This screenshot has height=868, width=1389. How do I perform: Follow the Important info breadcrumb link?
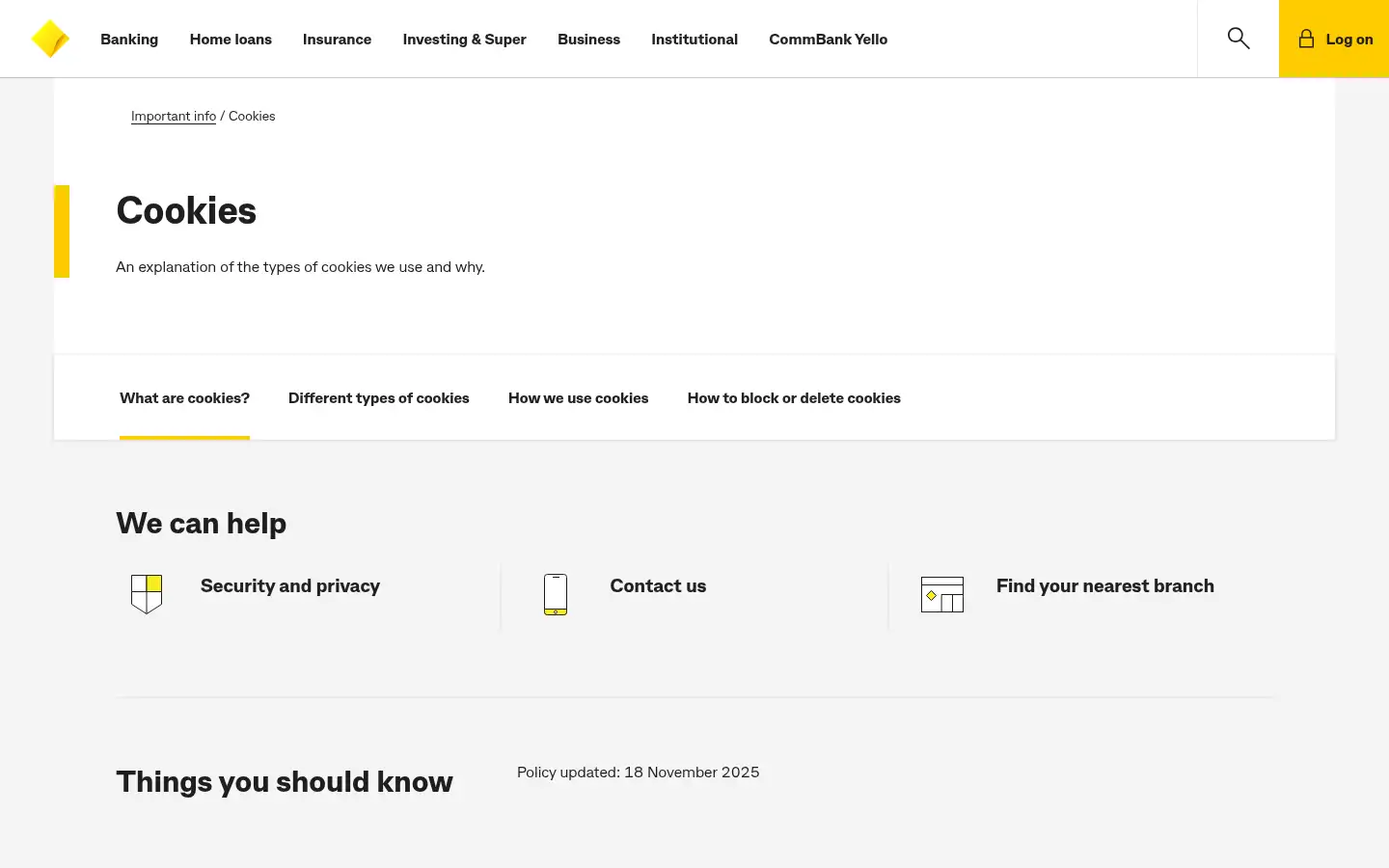(x=174, y=116)
